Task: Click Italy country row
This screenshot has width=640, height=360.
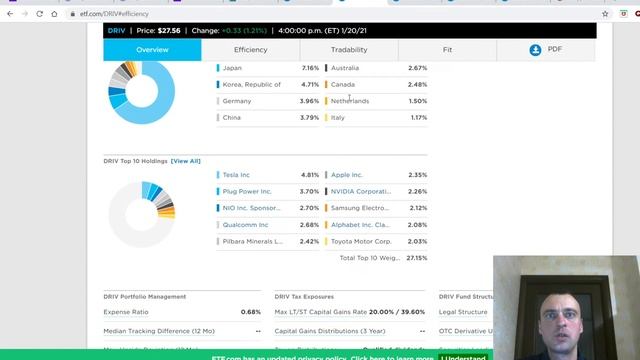Action: click(x=376, y=118)
